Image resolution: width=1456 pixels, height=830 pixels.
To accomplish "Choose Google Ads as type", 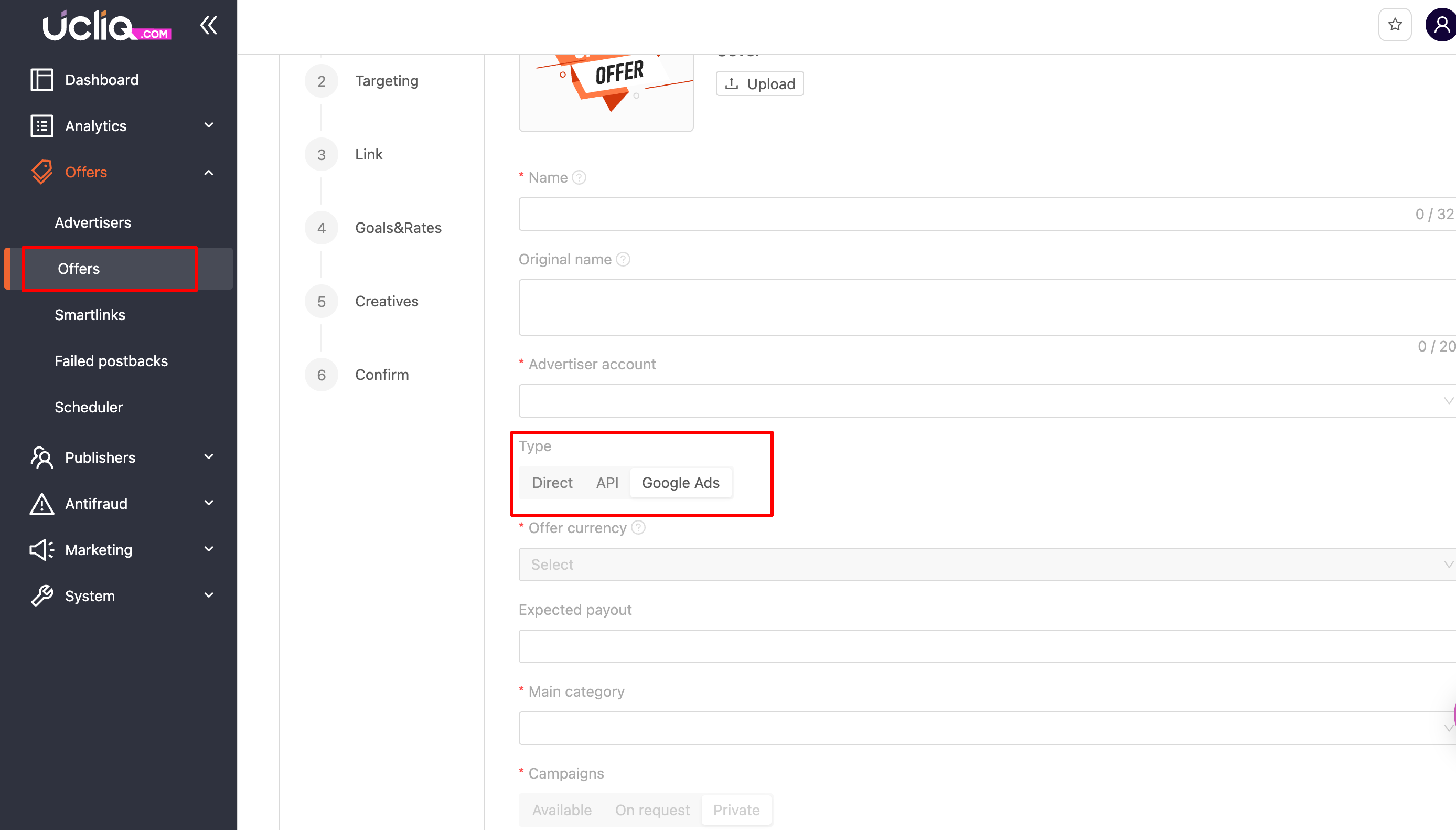I will tap(680, 483).
